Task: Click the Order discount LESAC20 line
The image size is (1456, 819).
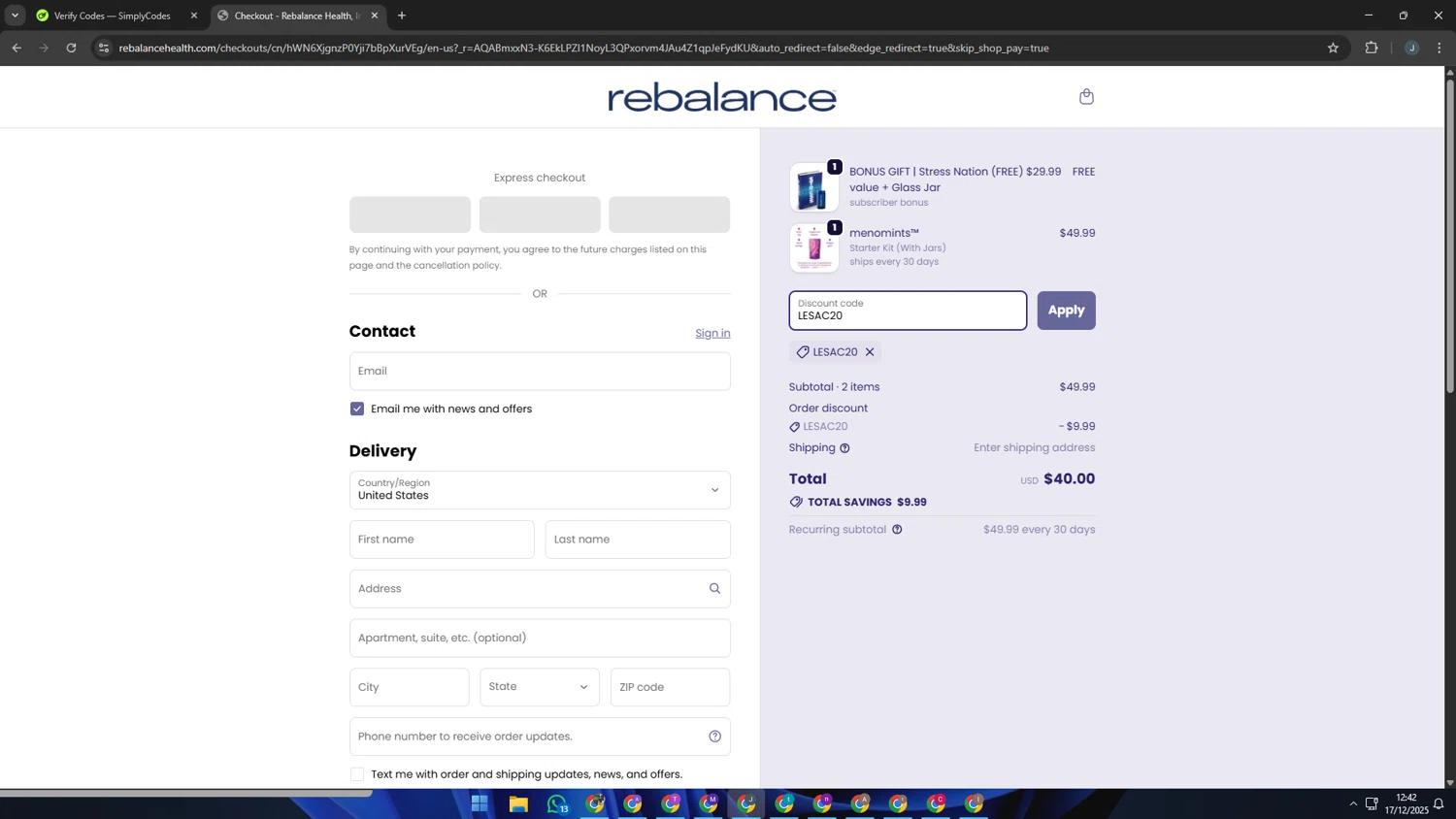Action: 942,427
